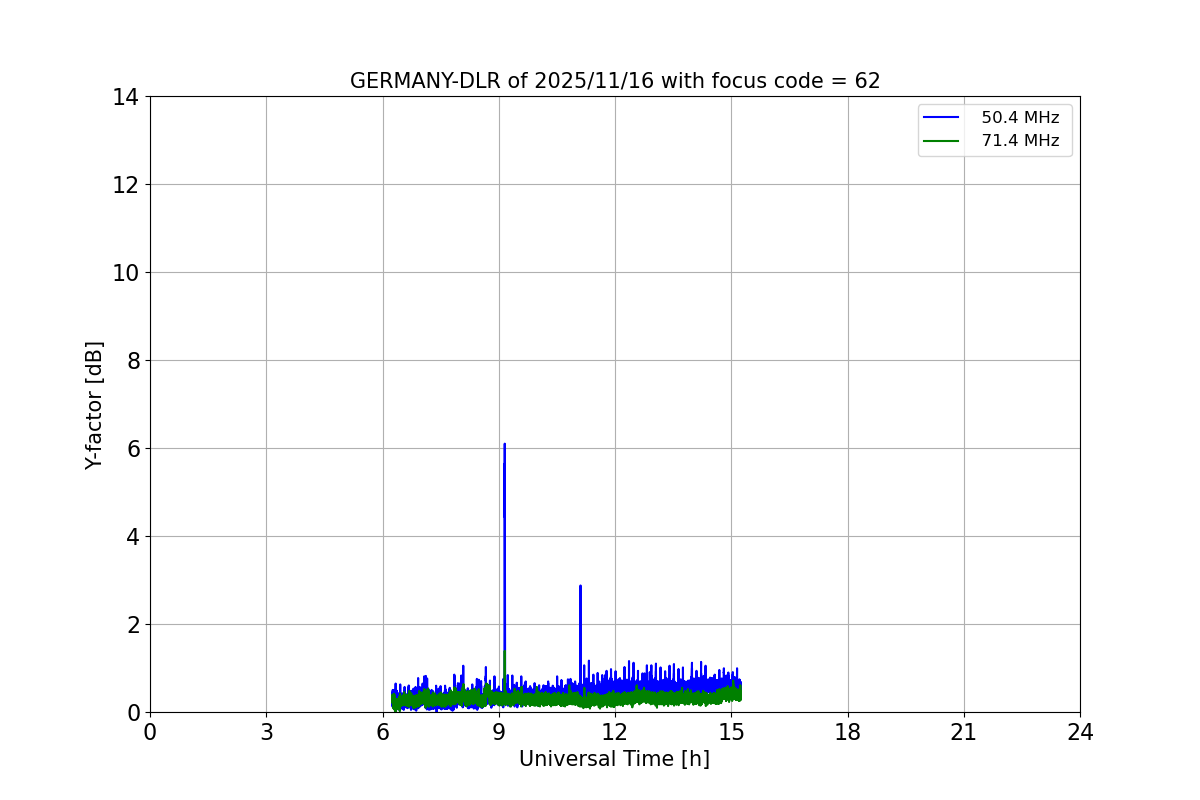Click y-axis tick label '6'
The height and width of the screenshot is (800, 1200).
coord(133,449)
